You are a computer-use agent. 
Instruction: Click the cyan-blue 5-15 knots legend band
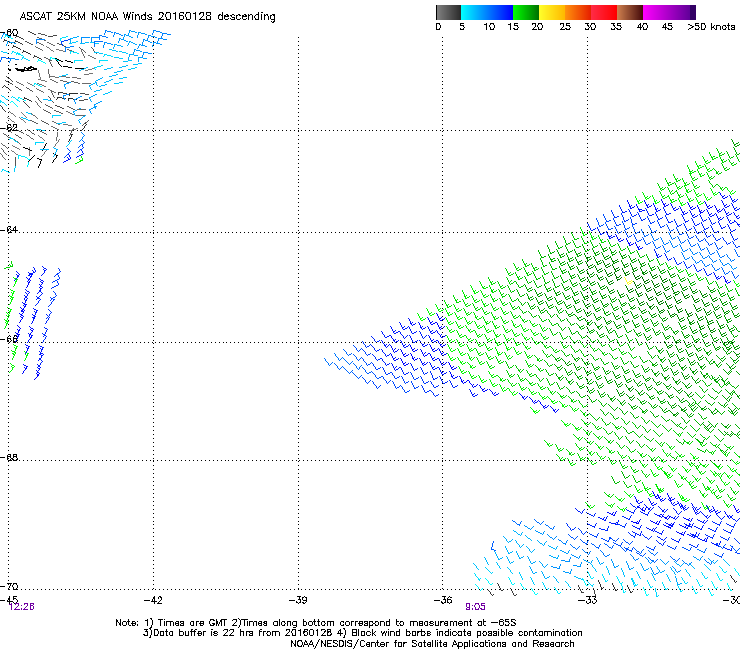coord(487,12)
